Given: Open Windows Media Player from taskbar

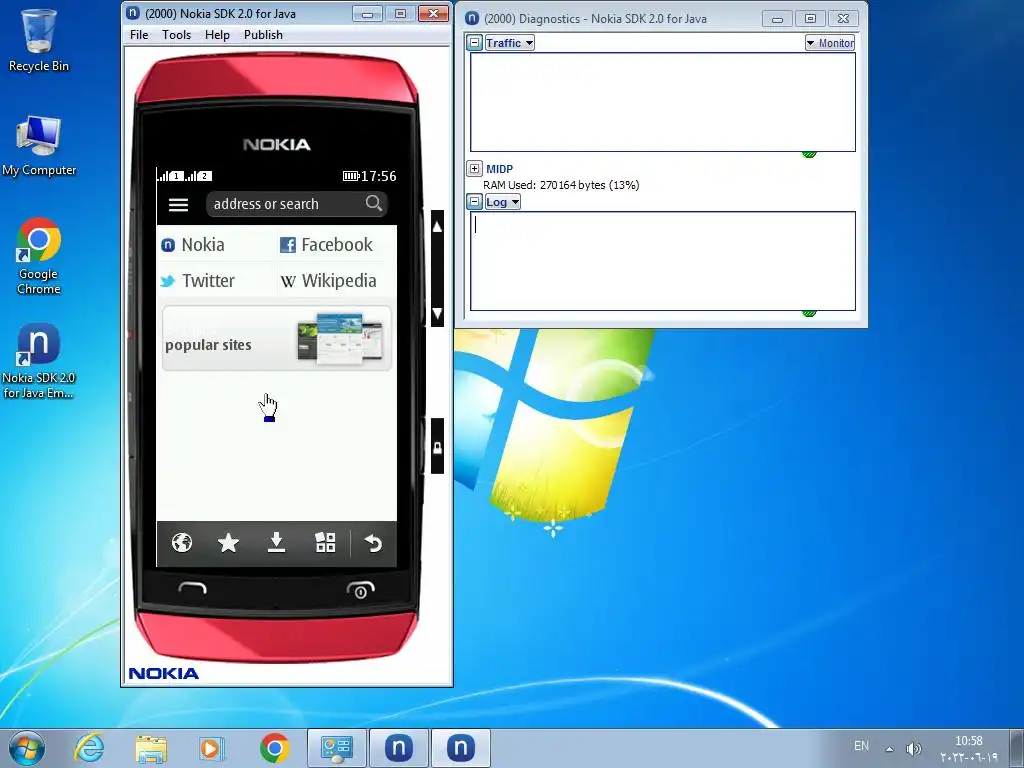Looking at the screenshot, I should pyautogui.click(x=212, y=748).
